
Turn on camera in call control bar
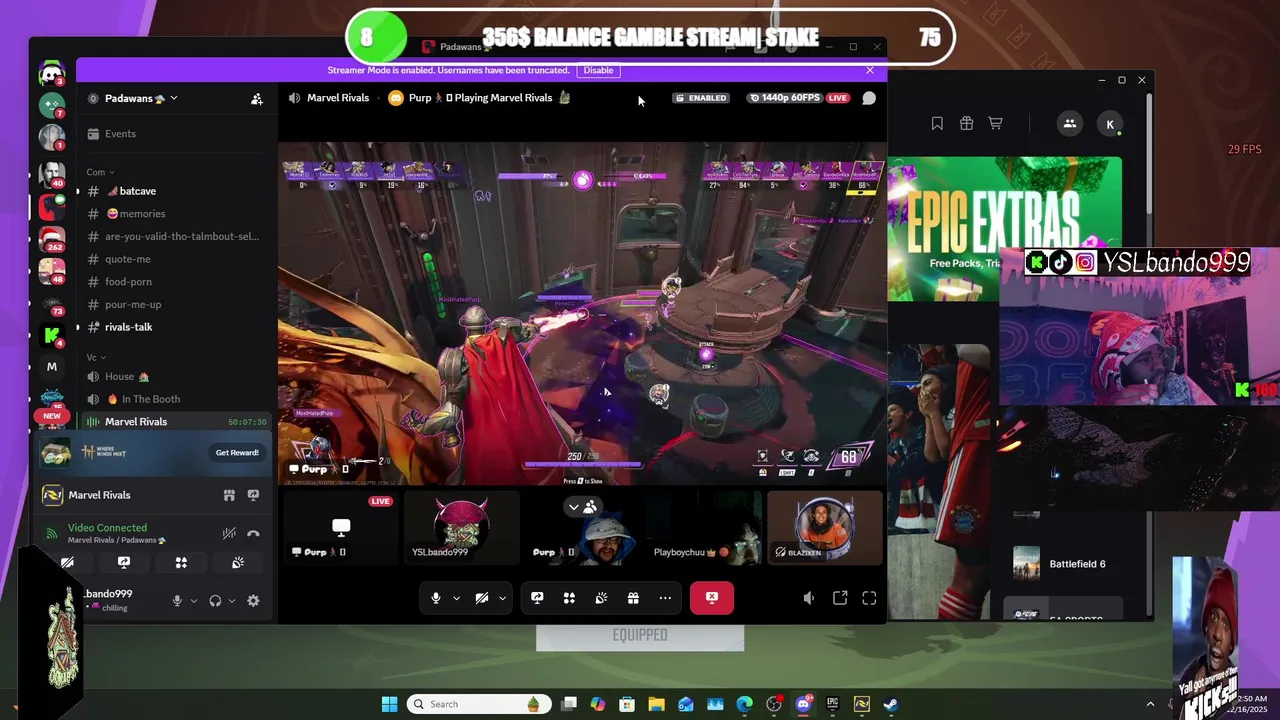[482, 598]
